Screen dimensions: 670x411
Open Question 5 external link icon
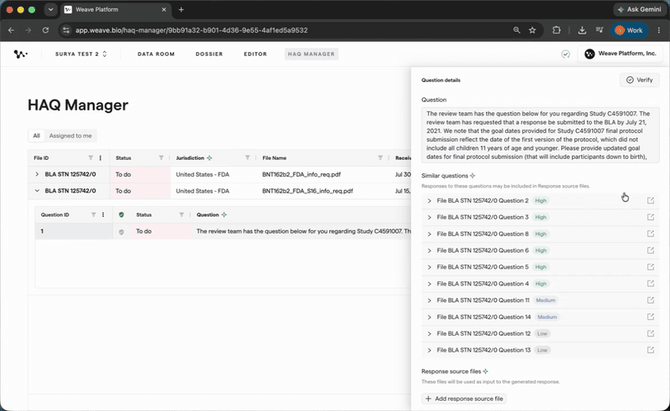(x=650, y=267)
